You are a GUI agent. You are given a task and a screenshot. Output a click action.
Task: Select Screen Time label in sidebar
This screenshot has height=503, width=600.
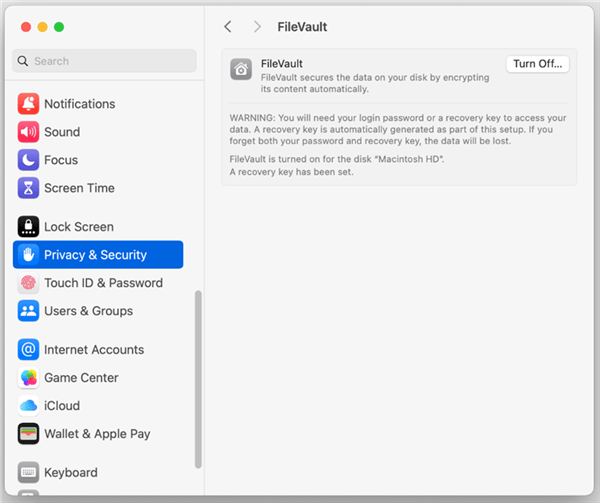pyautogui.click(x=79, y=188)
